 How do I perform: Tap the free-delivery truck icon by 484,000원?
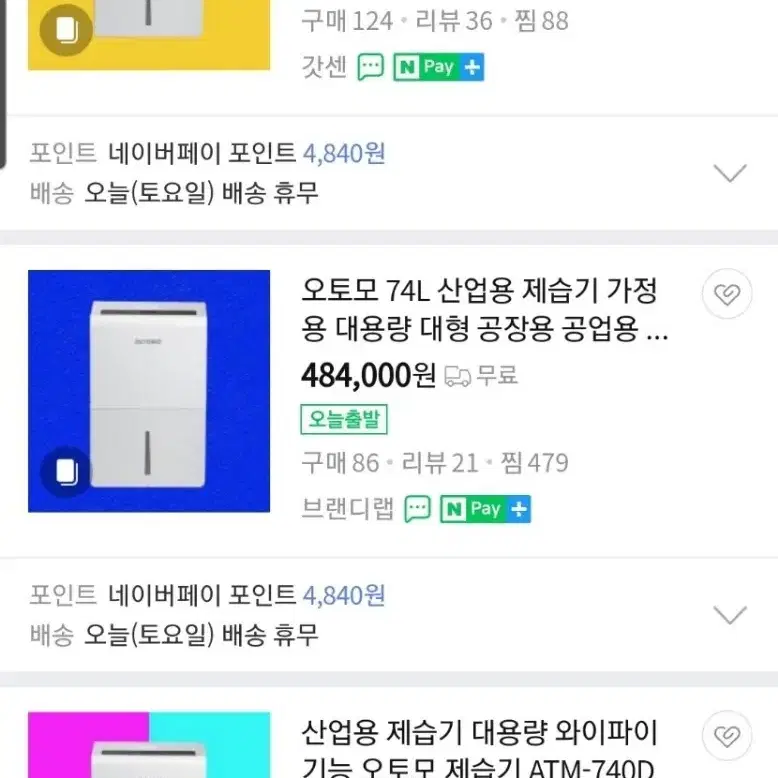[x=457, y=376]
